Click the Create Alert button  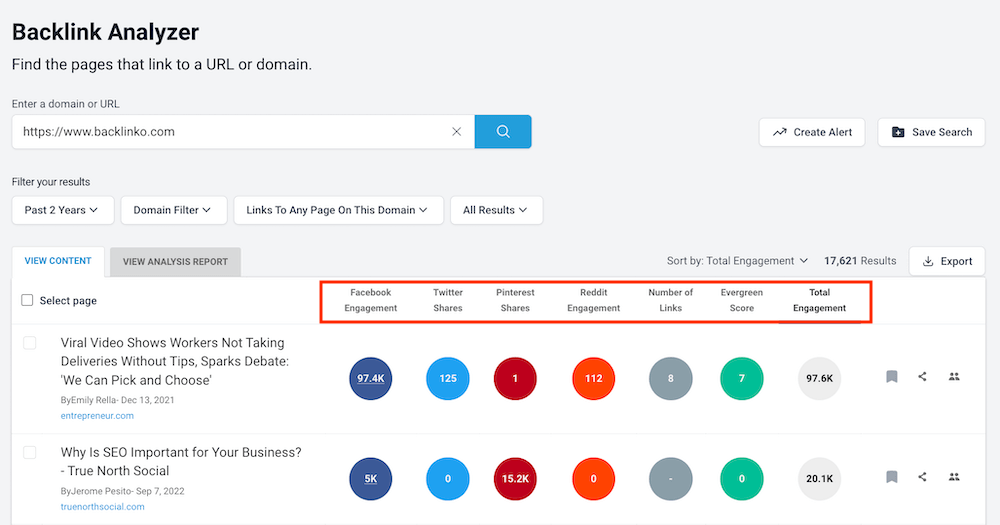812,132
